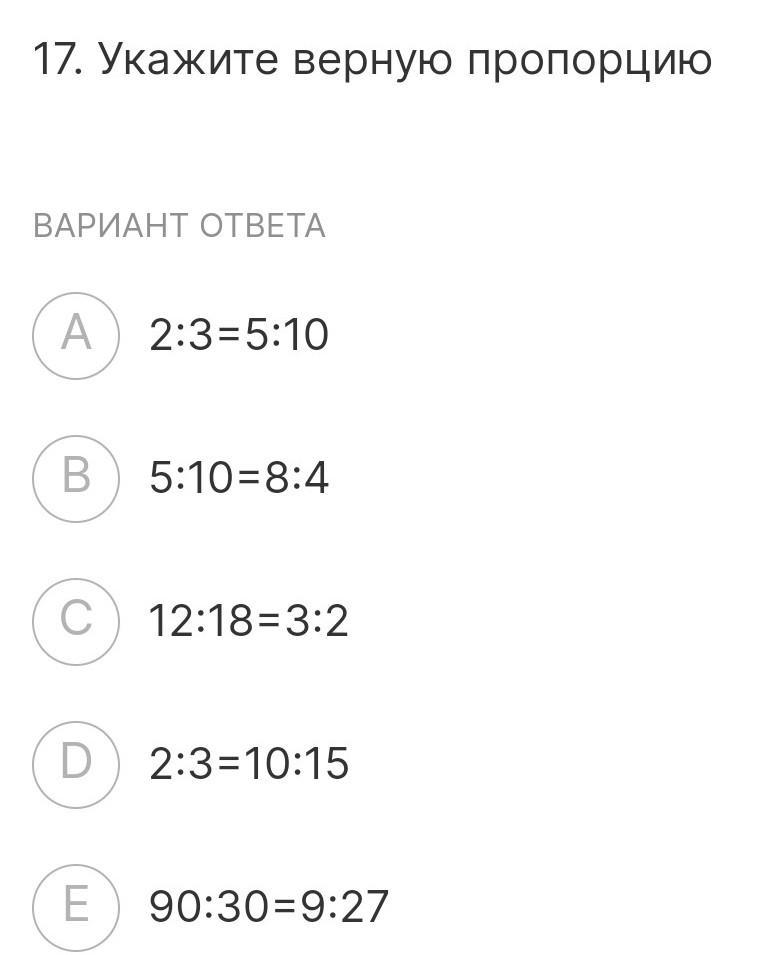Viewport: 760px width, 955px height.
Task: Click the word "пропорцию" in the heading
Action: click(x=590, y=62)
